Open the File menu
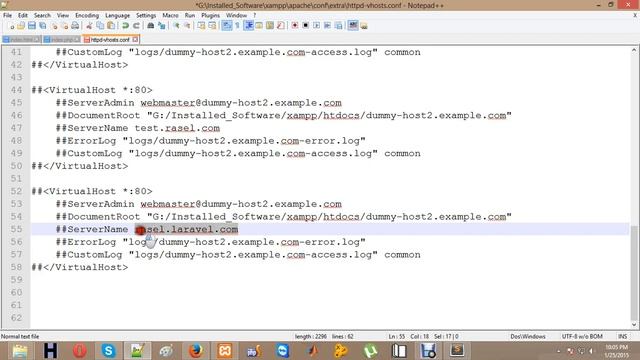The image size is (640, 360). 7,15
